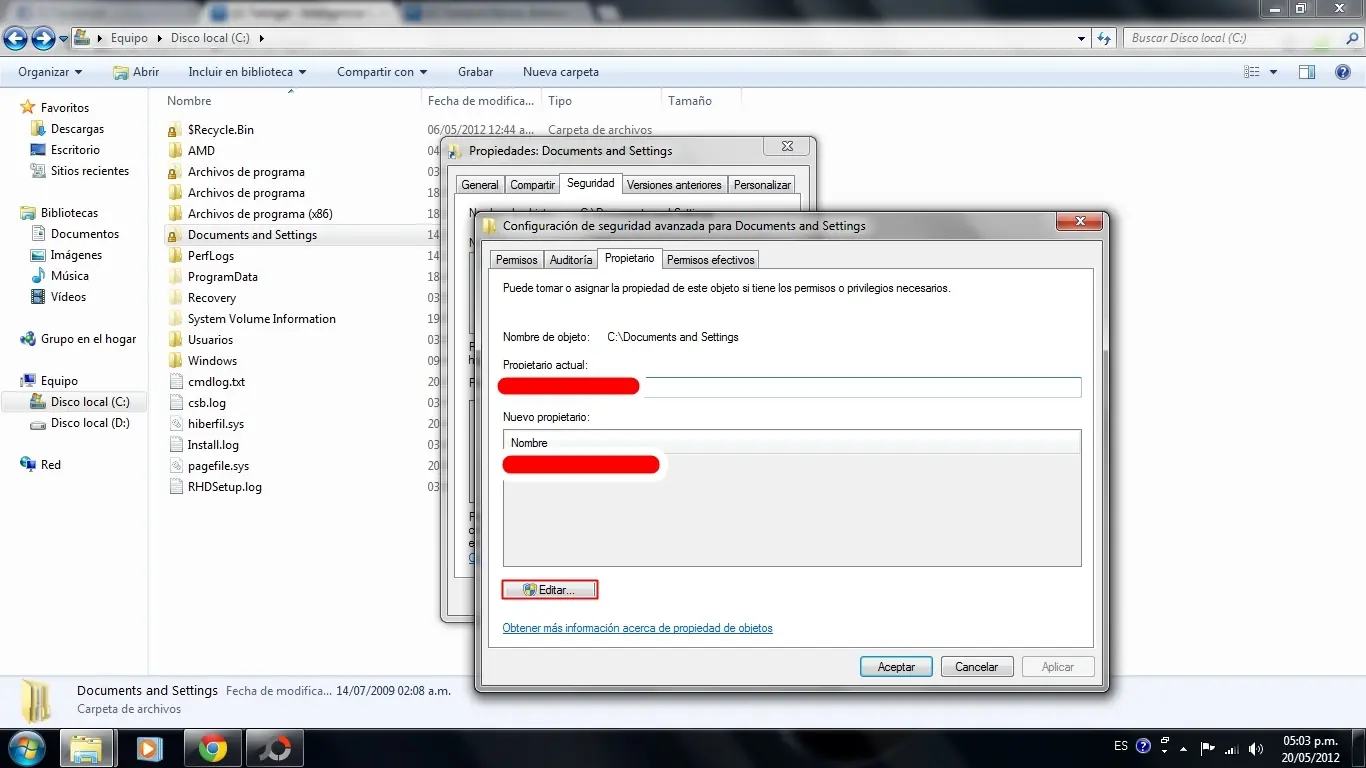Screen dimensions: 1366x768
Task: Click the Grupo en el hogar icon
Action: point(28,339)
